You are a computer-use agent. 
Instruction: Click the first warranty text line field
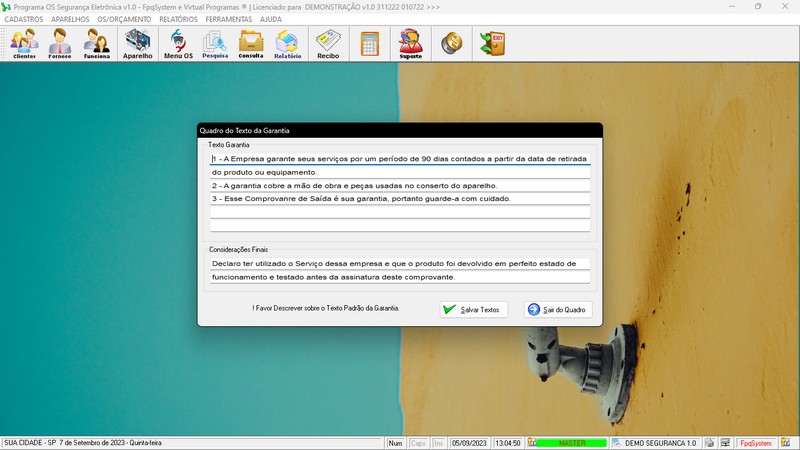point(400,159)
